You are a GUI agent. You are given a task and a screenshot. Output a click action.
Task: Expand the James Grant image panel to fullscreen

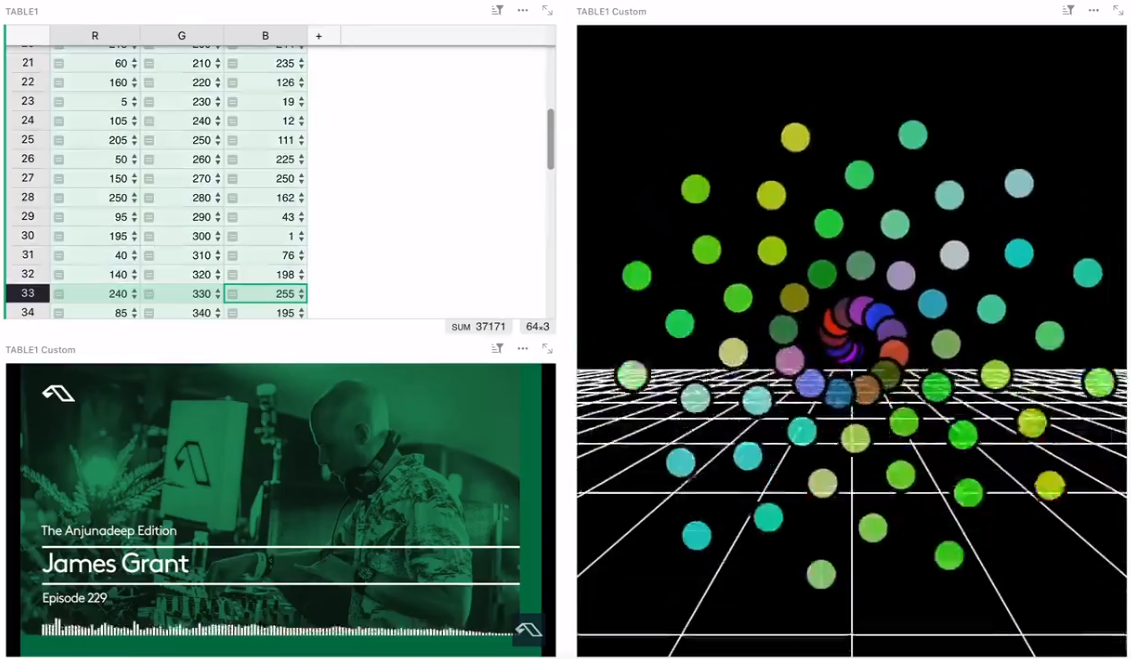[x=547, y=348]
